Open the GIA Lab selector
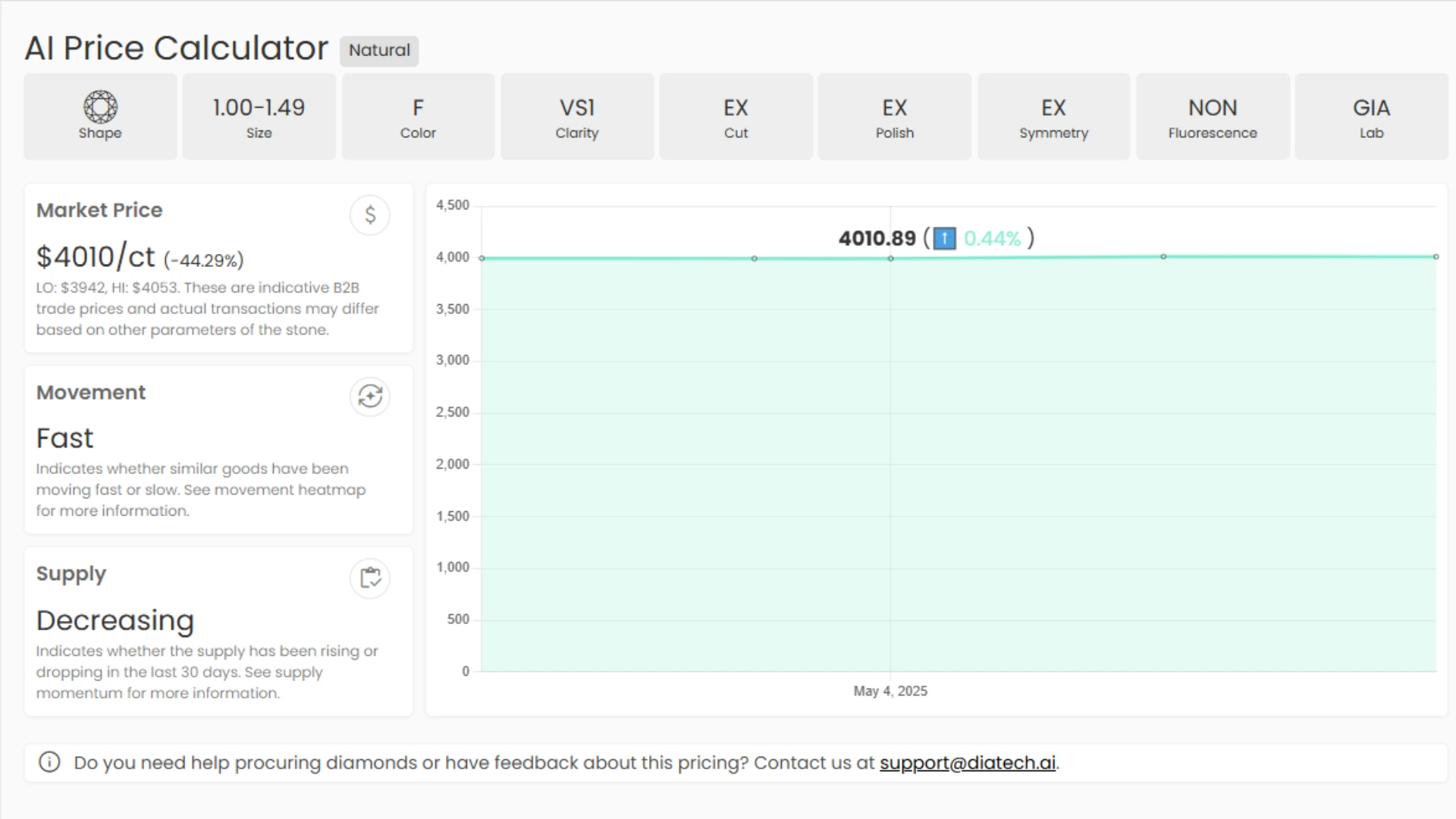Viewport: 1456px width, 819px height. click(x=1371, y=117)
